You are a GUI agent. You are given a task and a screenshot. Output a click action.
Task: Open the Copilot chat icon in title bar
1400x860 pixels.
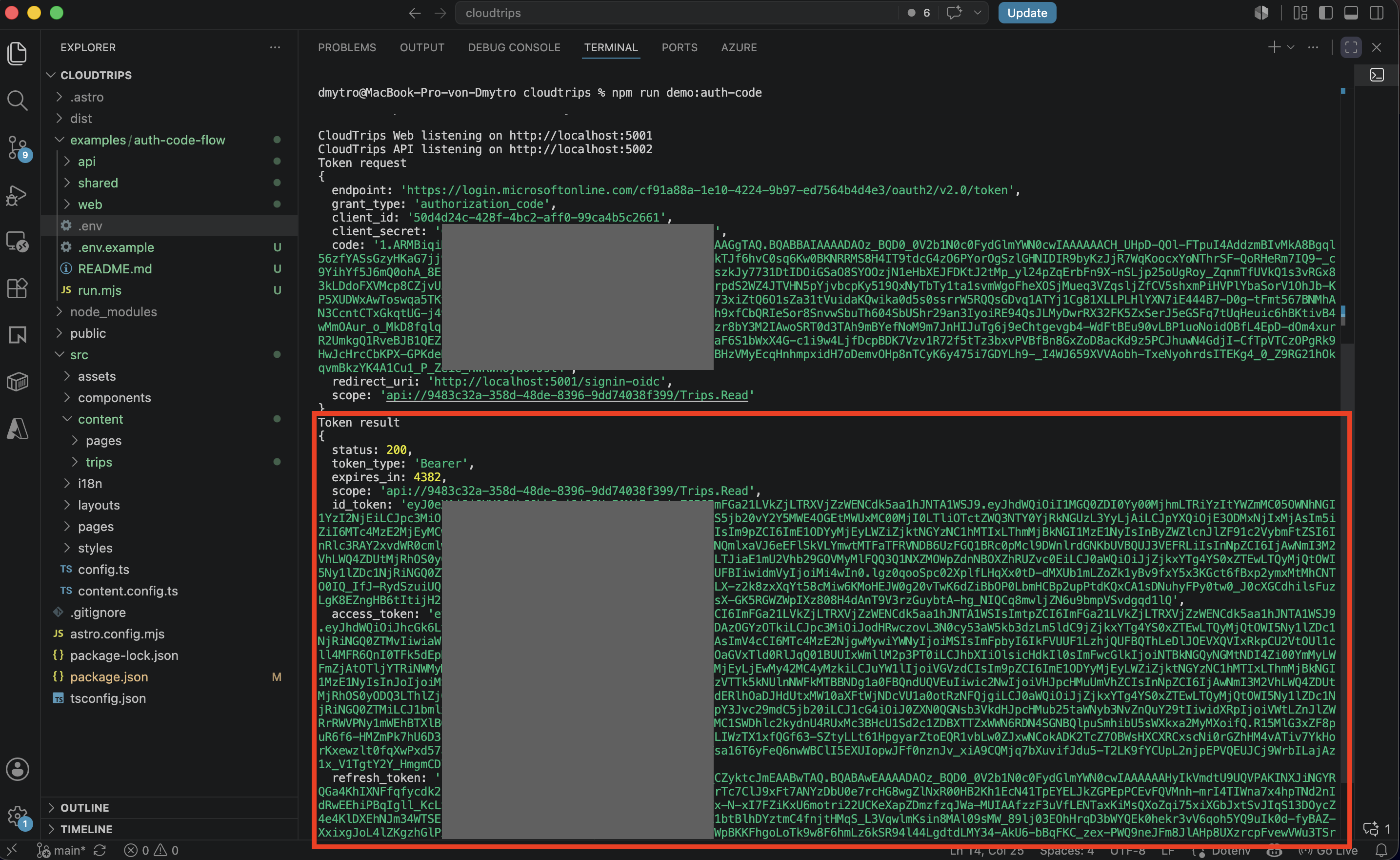pyautogui.click(x=954, y=13)
